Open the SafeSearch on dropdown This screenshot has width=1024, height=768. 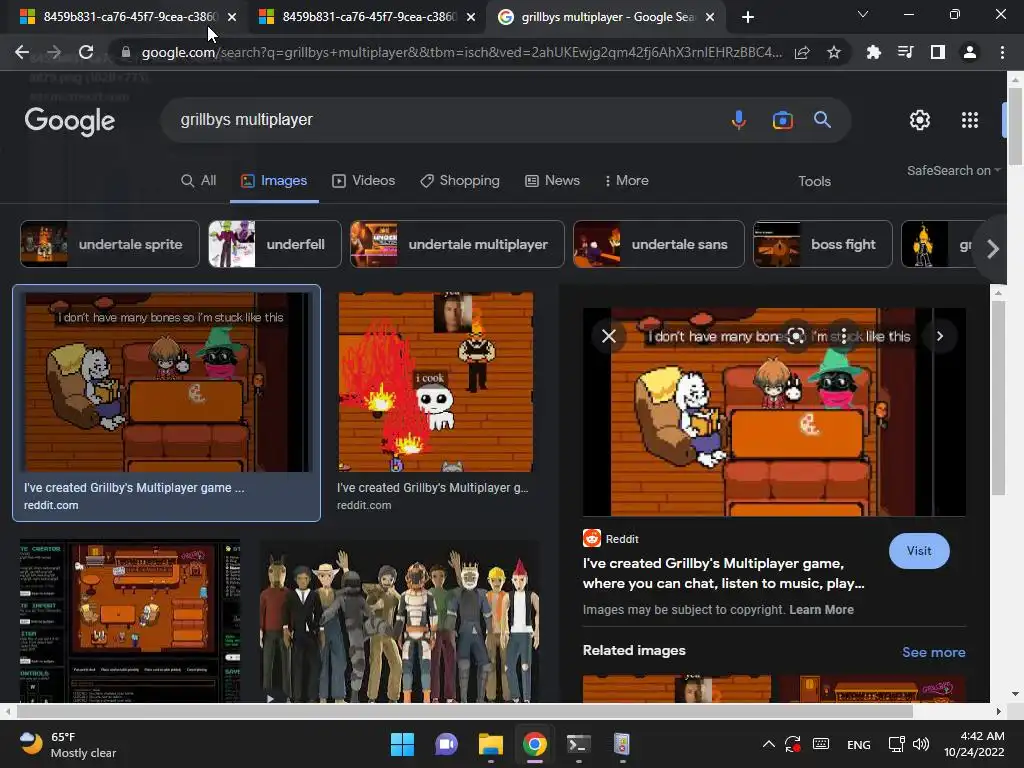point(953,170)
